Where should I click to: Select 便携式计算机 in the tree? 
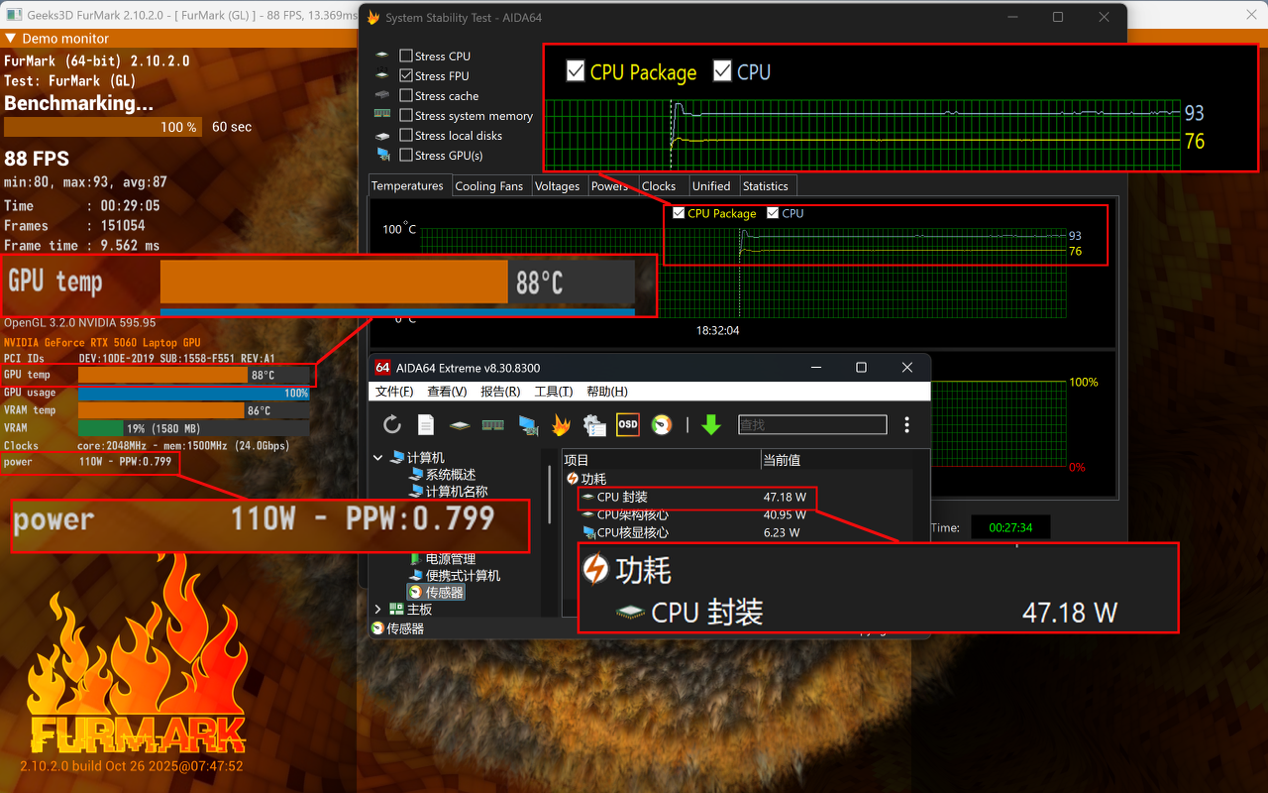pos(463,575)
